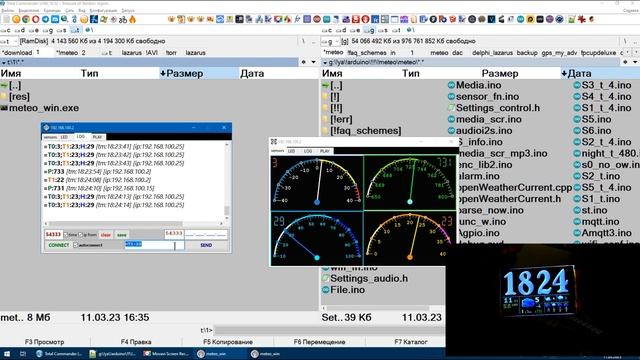Click F3 Просмотр button
Viewport: 640px width, 360px height.
coord(44,342)
